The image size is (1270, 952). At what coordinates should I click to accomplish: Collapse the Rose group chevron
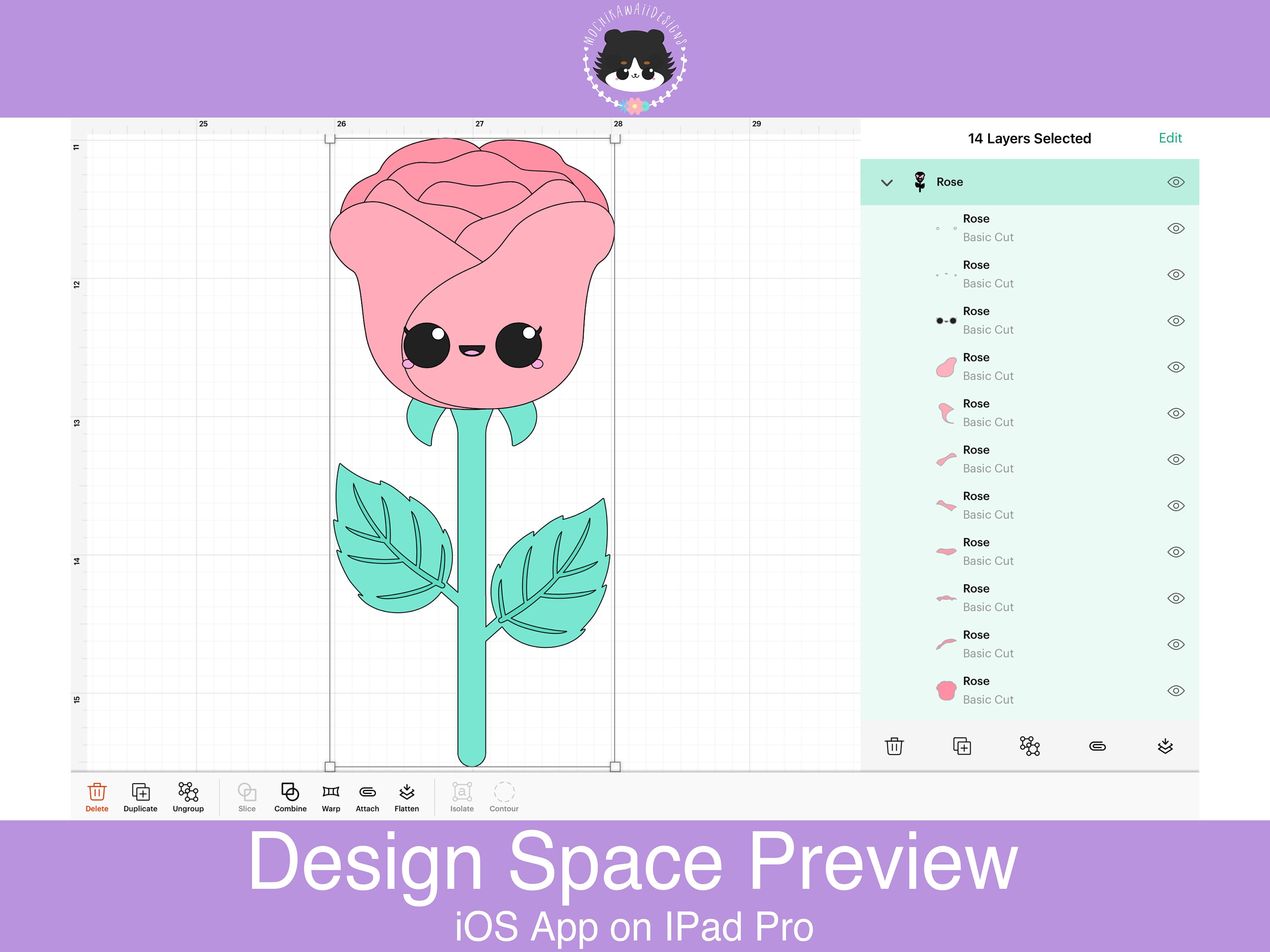click(x=887, y=182)
